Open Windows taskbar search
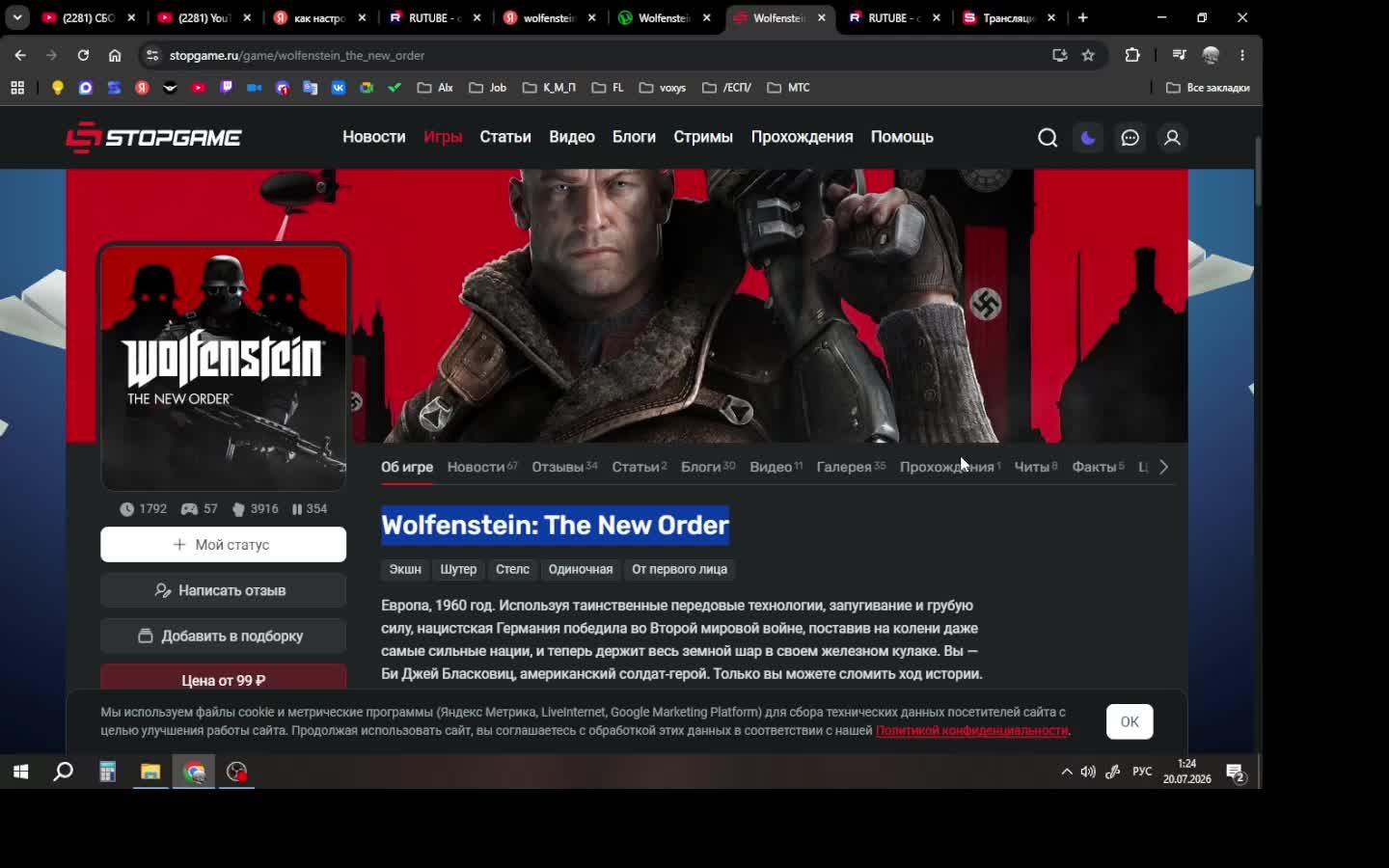 [64, 772]
